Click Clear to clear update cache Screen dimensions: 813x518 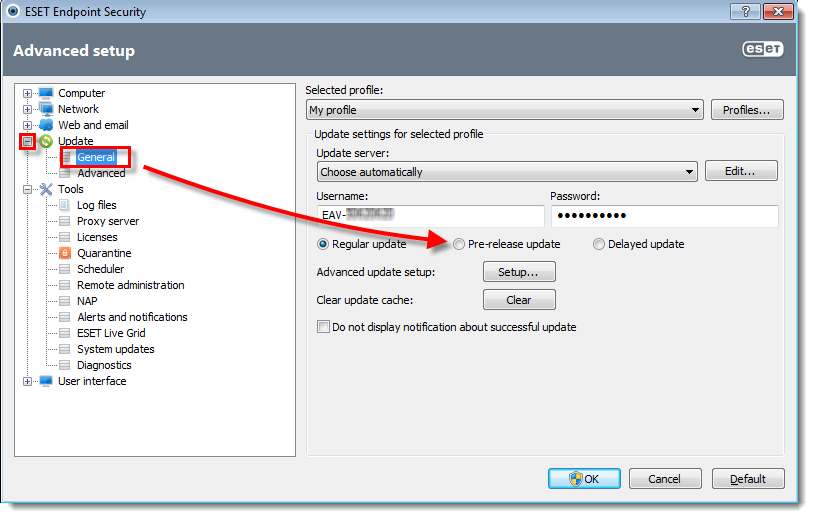coord(519,300)
